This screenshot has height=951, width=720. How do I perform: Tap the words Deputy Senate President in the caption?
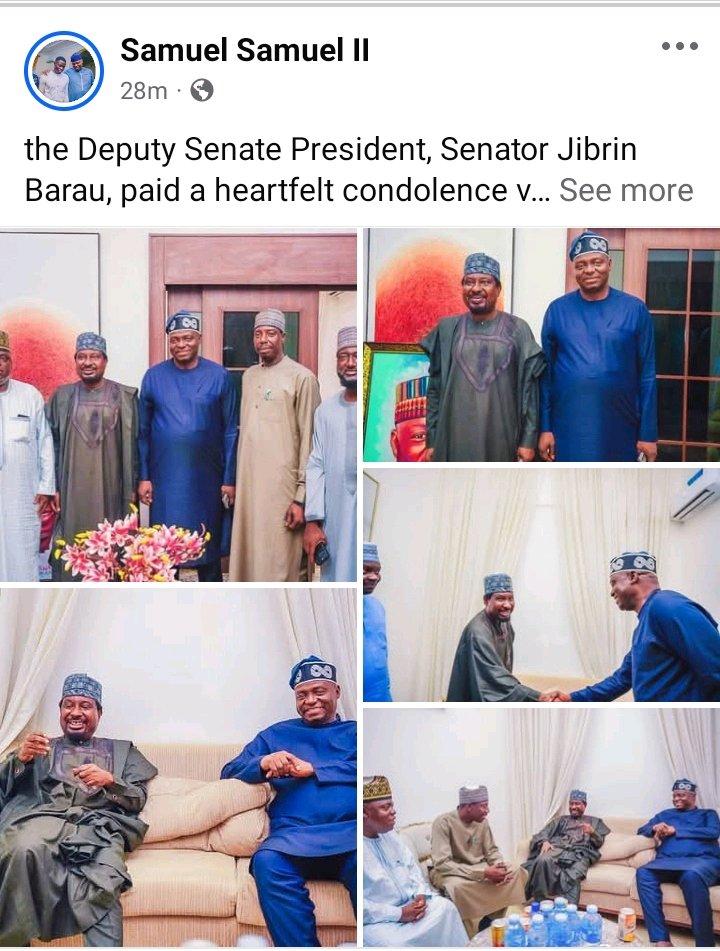(252, 150)
